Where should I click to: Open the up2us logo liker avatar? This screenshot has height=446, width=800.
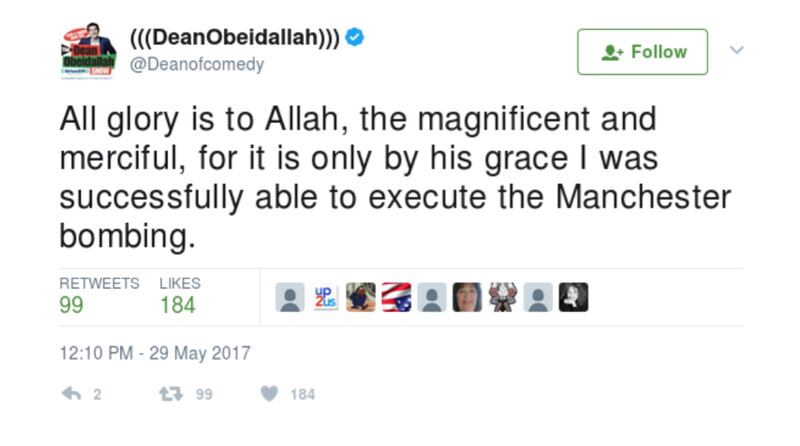click(326, 297)
